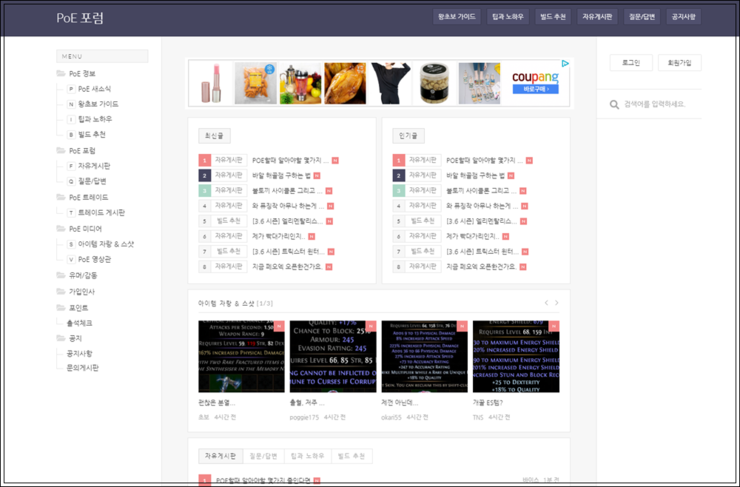Viewport: 740px width, 487px height.
Task: Click the blender product in the banner ad
Action: (301, 84)
